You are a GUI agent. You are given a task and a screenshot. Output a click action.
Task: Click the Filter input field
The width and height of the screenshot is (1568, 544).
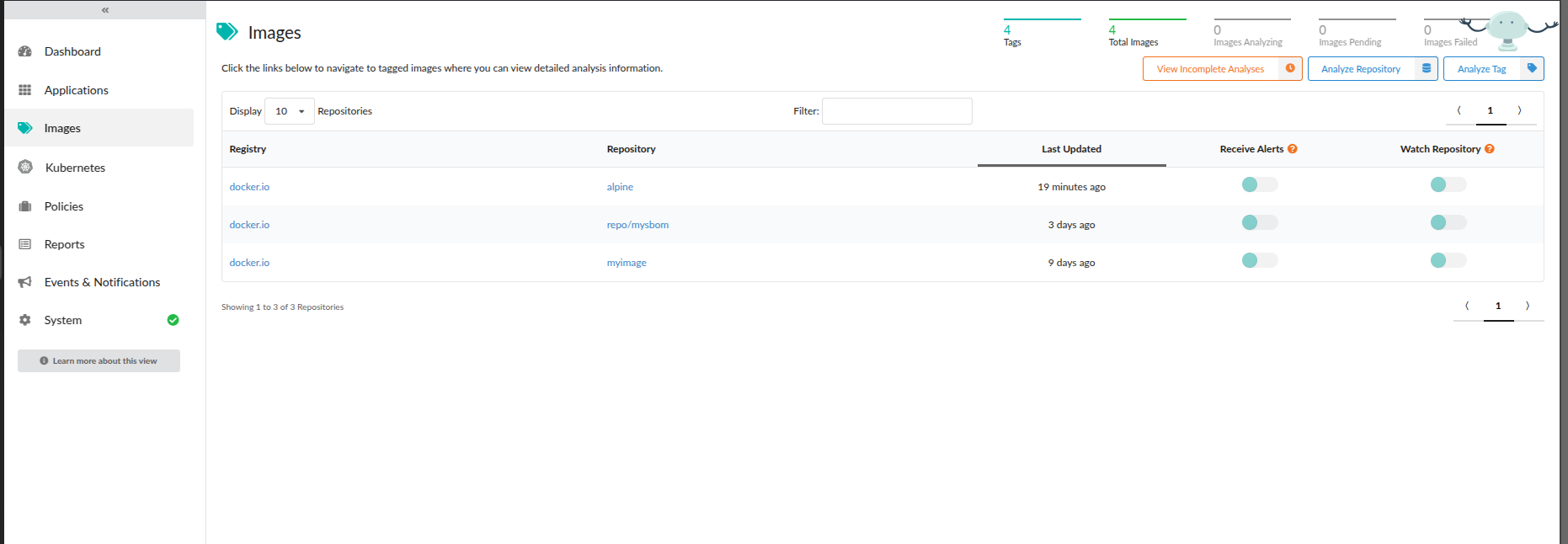point(897,111)
